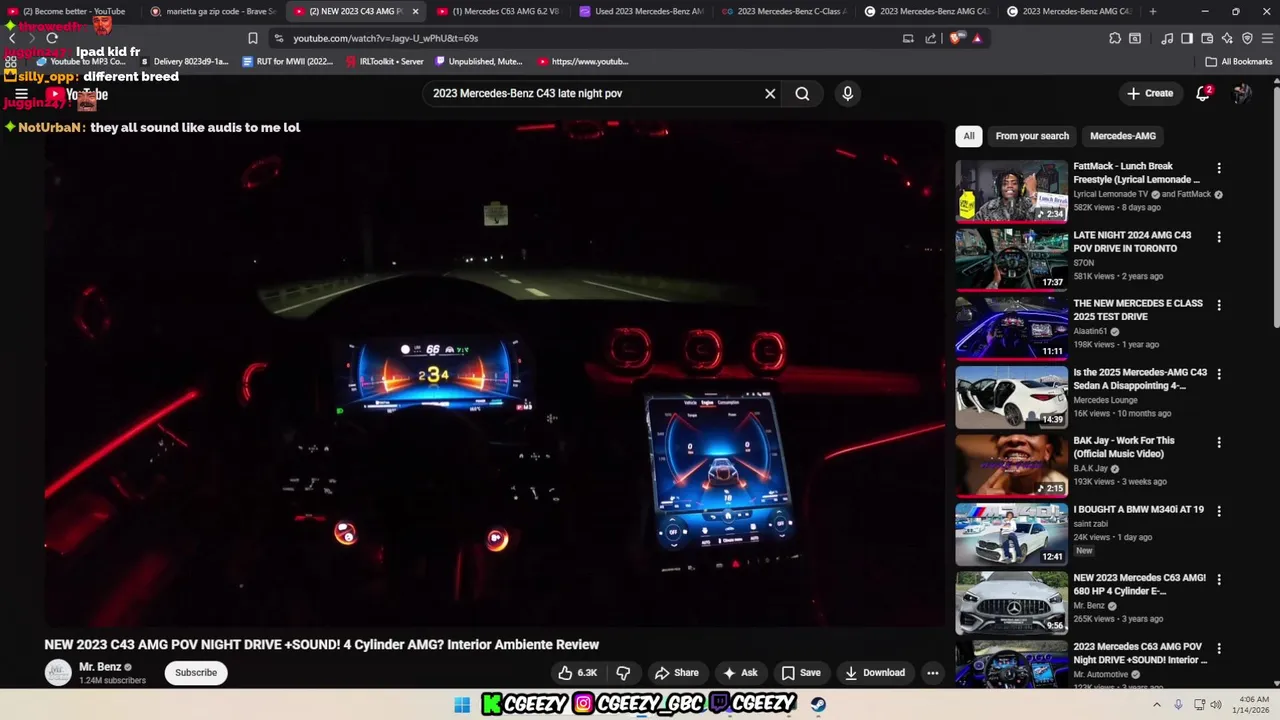Expand the system tray hidden icons chevron
Screen dimensions: 1280x720
tap(1157, 705)
